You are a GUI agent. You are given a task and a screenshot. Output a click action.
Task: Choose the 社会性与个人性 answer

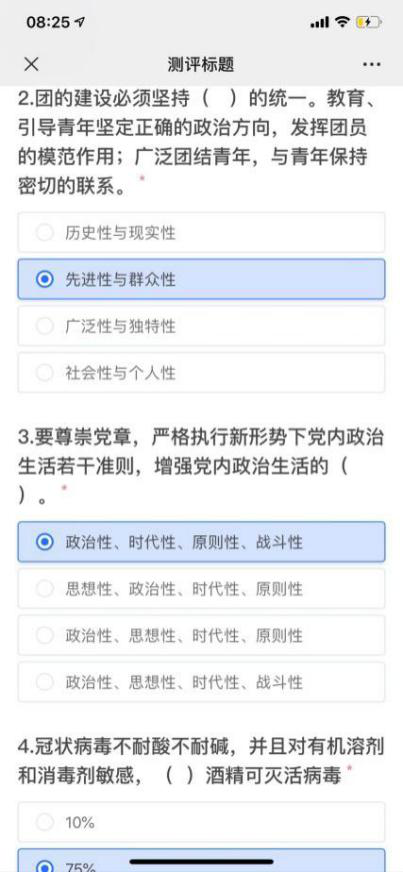201,373
